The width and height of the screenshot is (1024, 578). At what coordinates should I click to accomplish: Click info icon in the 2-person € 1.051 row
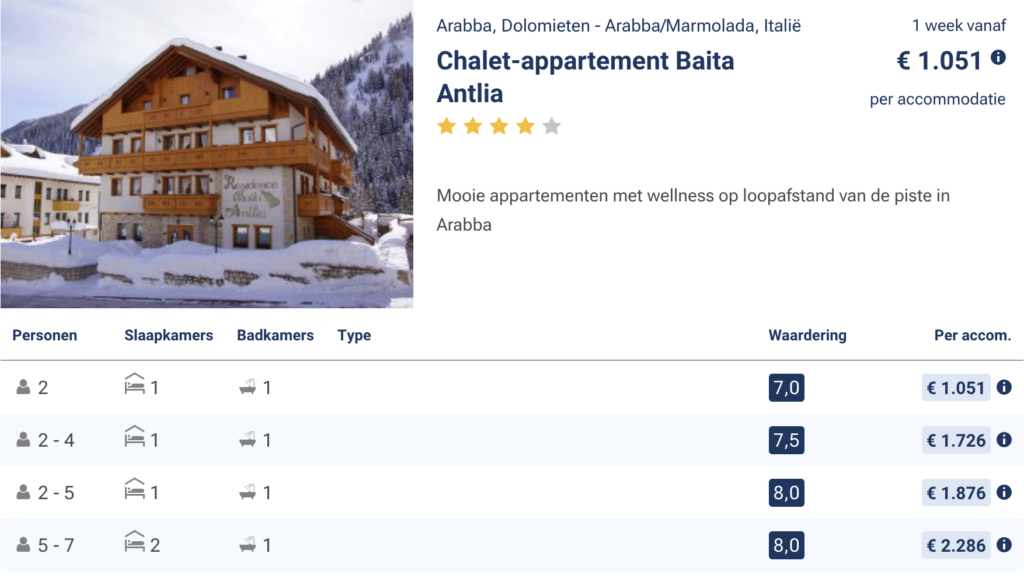tap(1004, 387)
